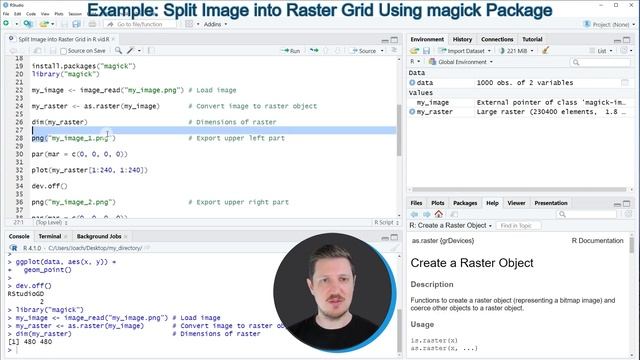Click the Show in new window editor icon
This screenshot has height=360, width=640.
[x=37, y=51]
